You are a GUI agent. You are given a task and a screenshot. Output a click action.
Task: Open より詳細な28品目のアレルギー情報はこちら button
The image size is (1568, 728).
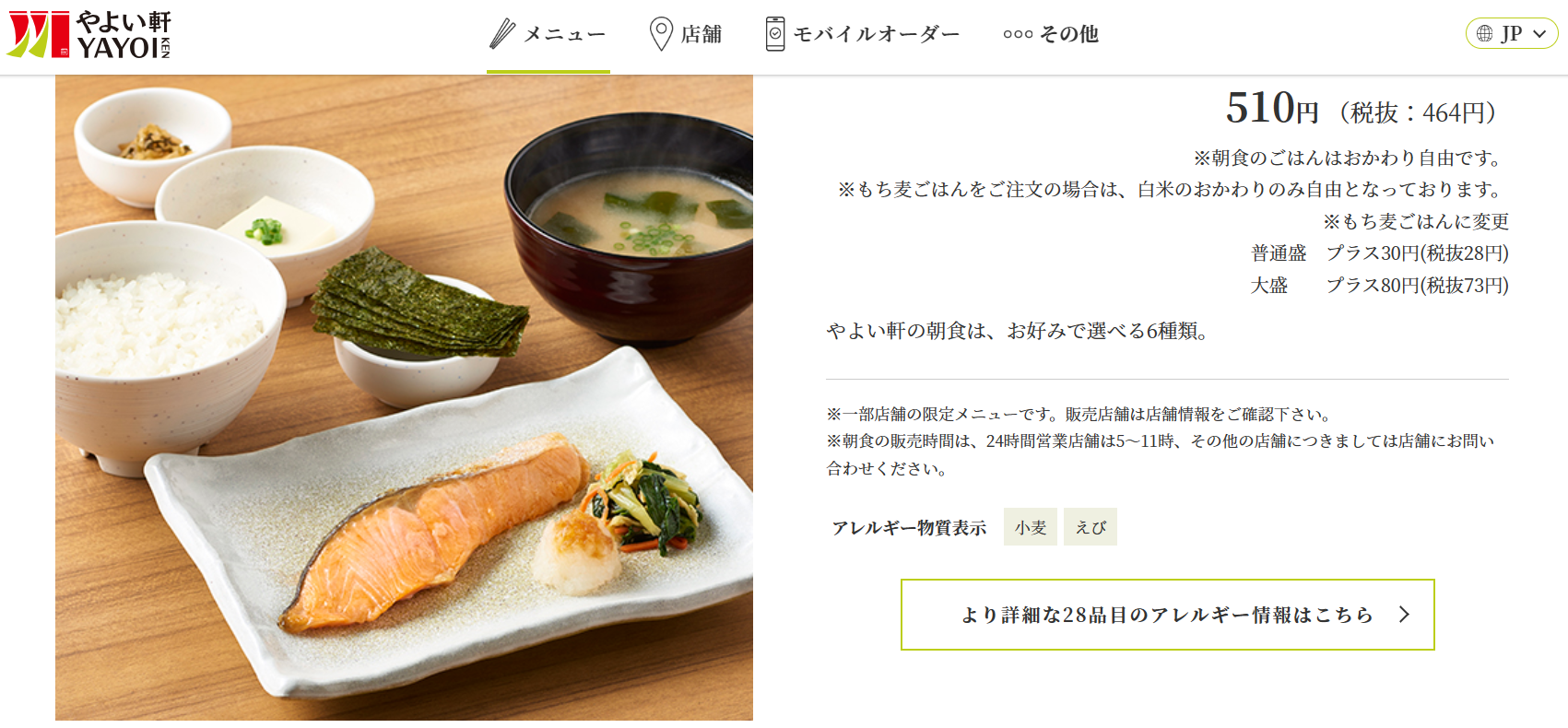[x=1167, y=615]
